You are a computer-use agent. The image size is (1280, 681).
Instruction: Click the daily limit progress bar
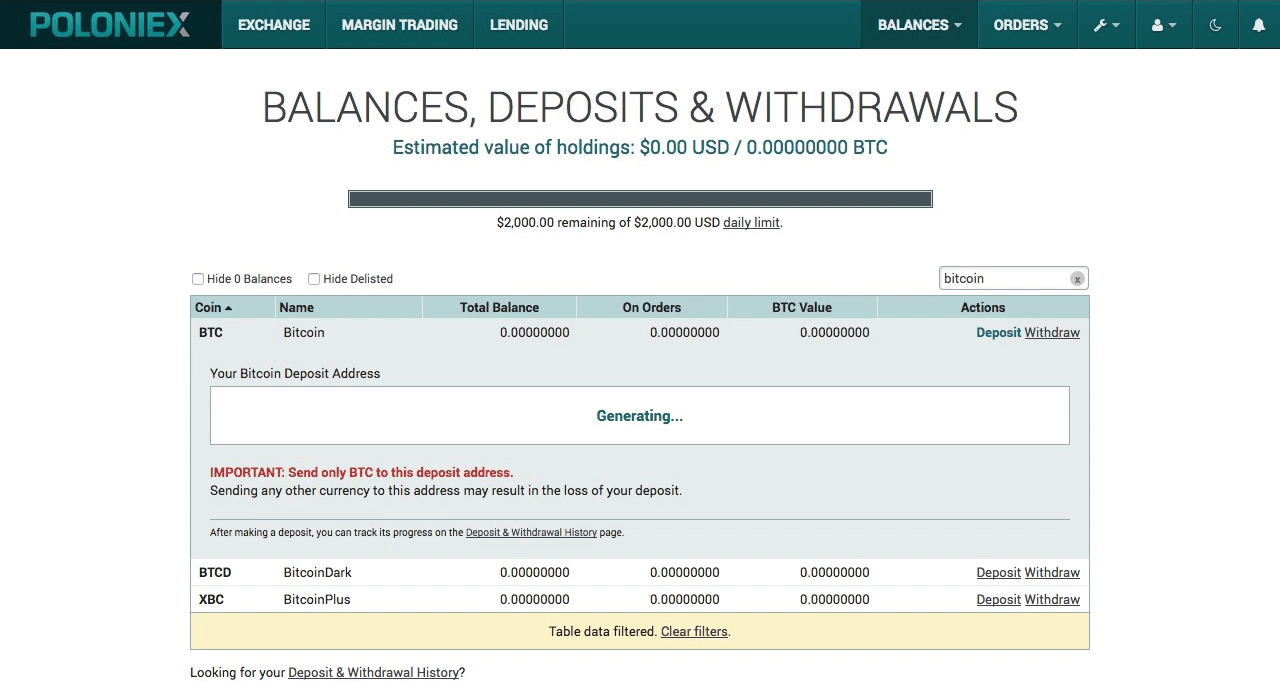[640, 199]
